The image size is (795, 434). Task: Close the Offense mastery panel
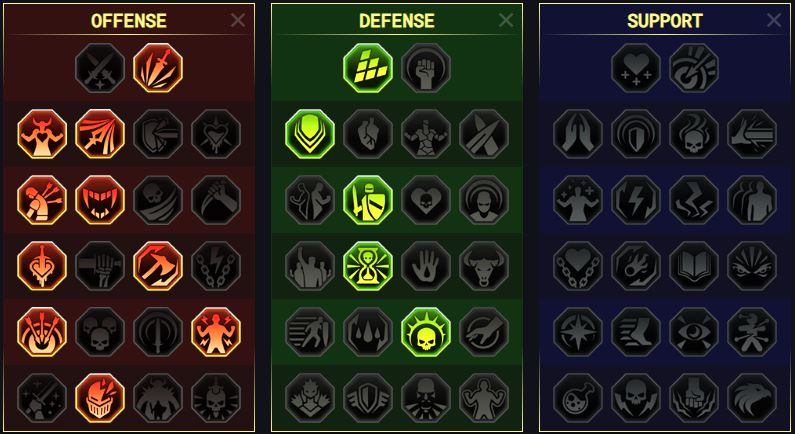point(238,20)
